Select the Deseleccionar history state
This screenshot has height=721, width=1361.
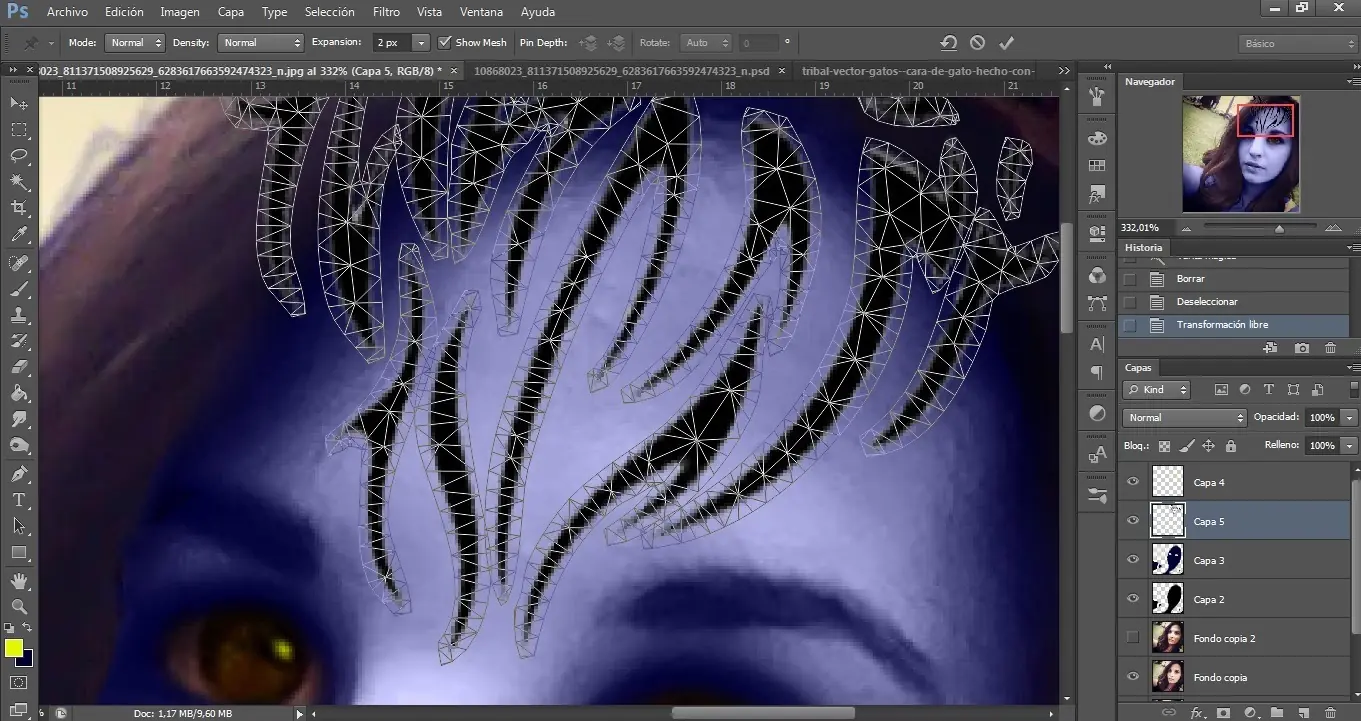1234,302
